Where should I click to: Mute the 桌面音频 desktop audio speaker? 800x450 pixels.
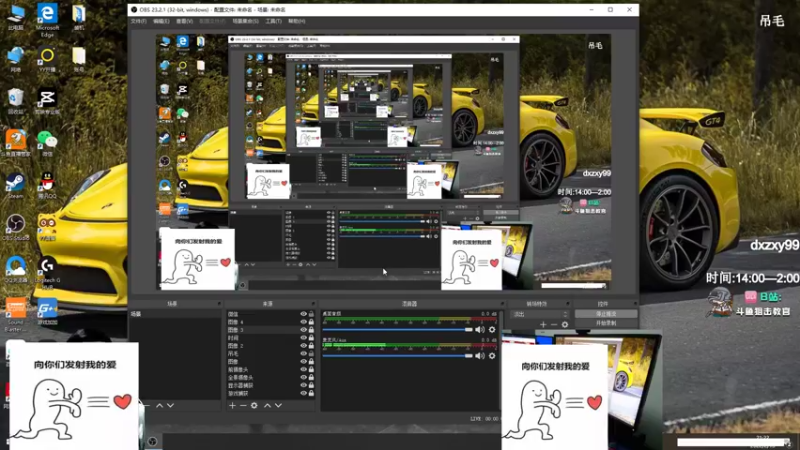(480, 330)
